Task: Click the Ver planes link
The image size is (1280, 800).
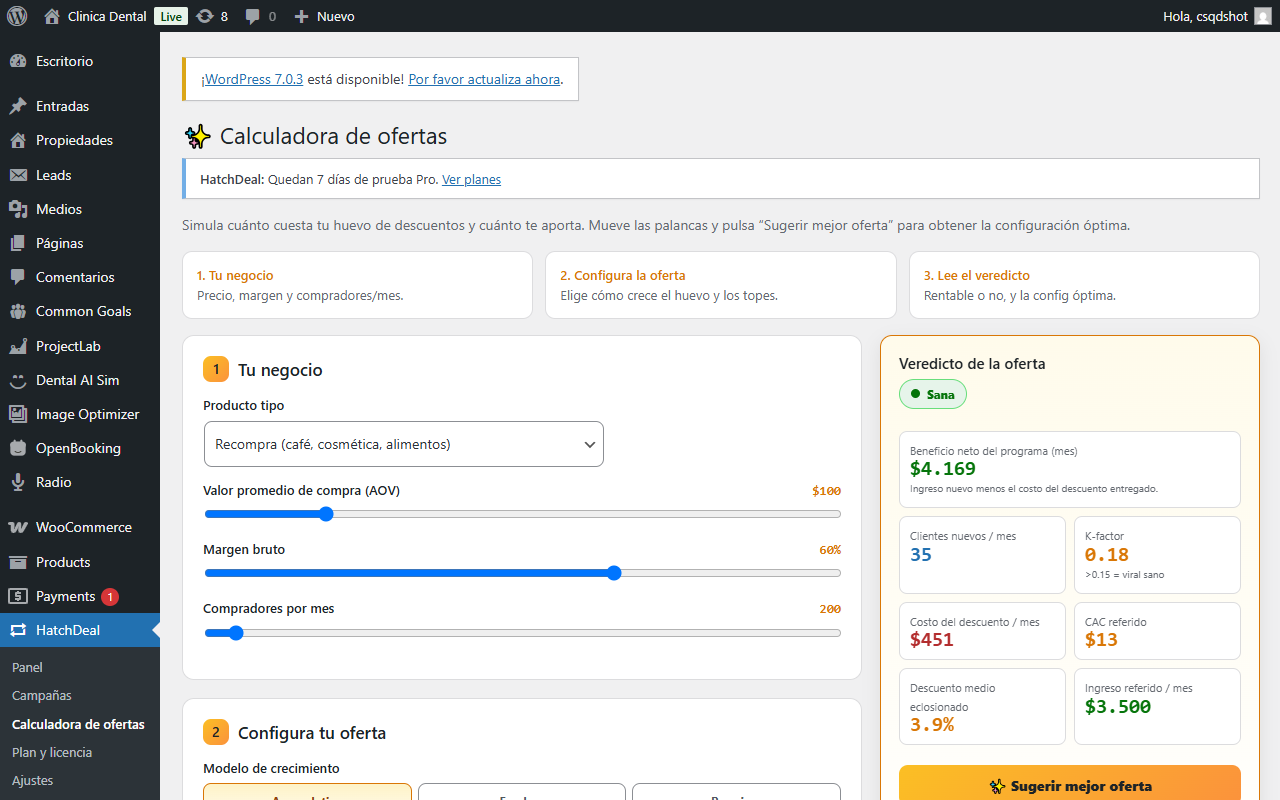Action: [471, 180]
